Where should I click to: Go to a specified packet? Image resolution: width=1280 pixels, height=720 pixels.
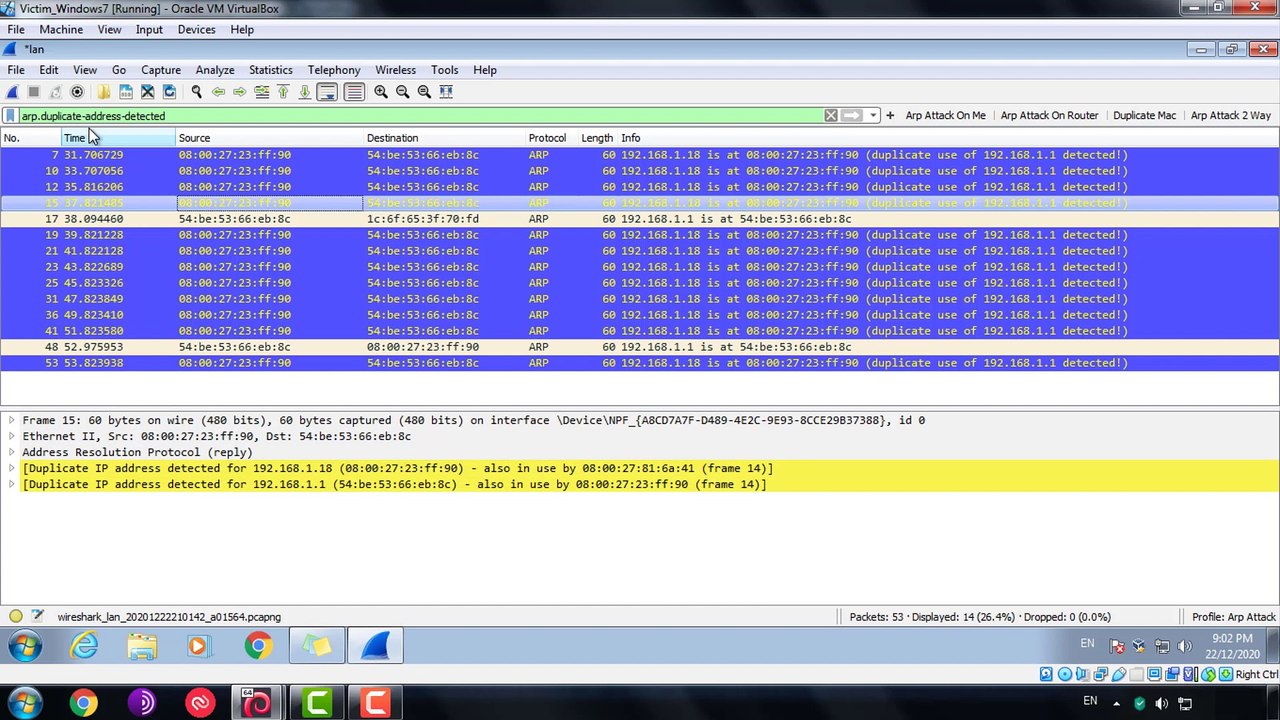tap(262, 92)
